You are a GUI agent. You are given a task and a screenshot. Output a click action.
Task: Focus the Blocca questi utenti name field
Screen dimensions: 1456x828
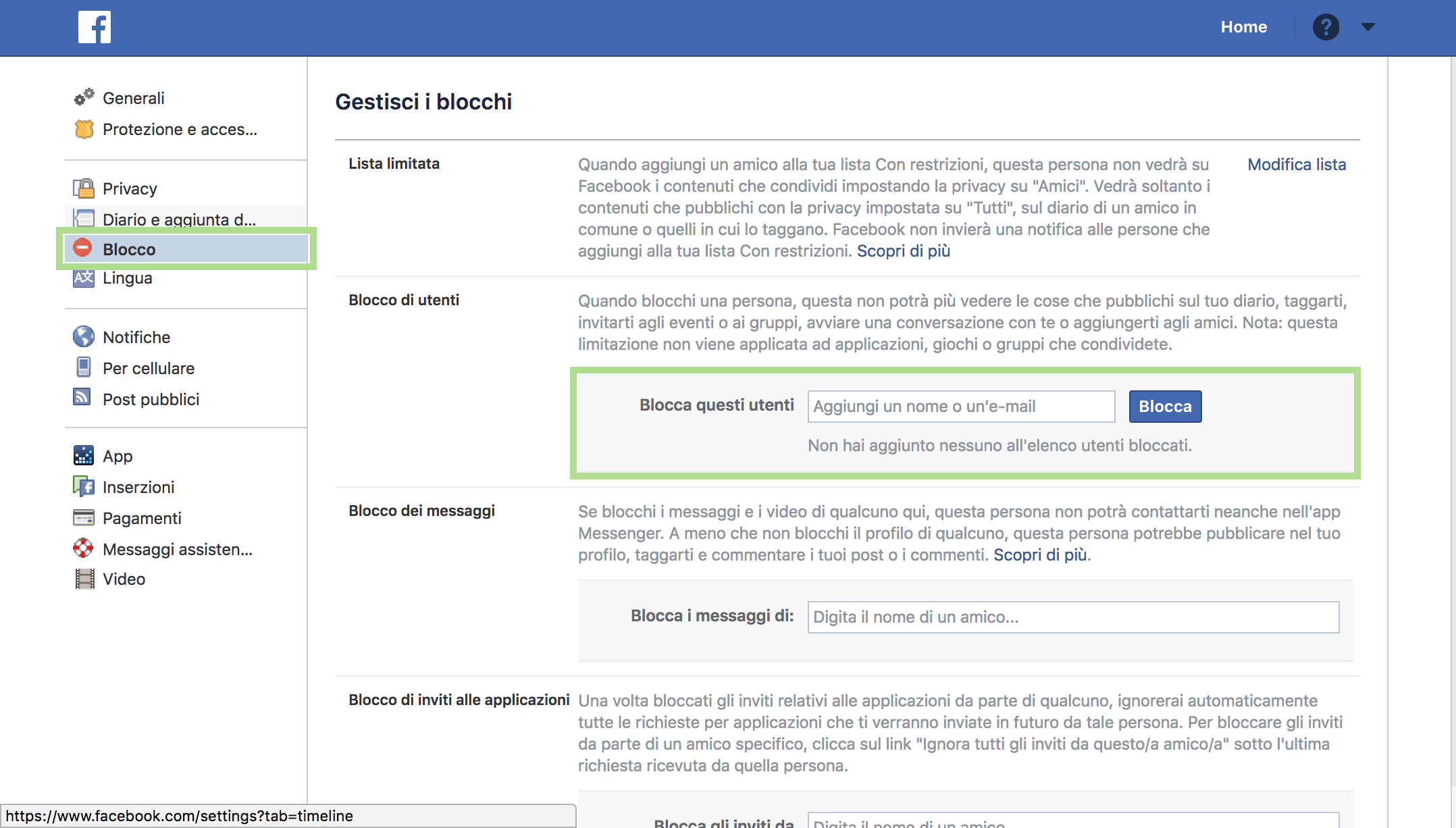960,407
